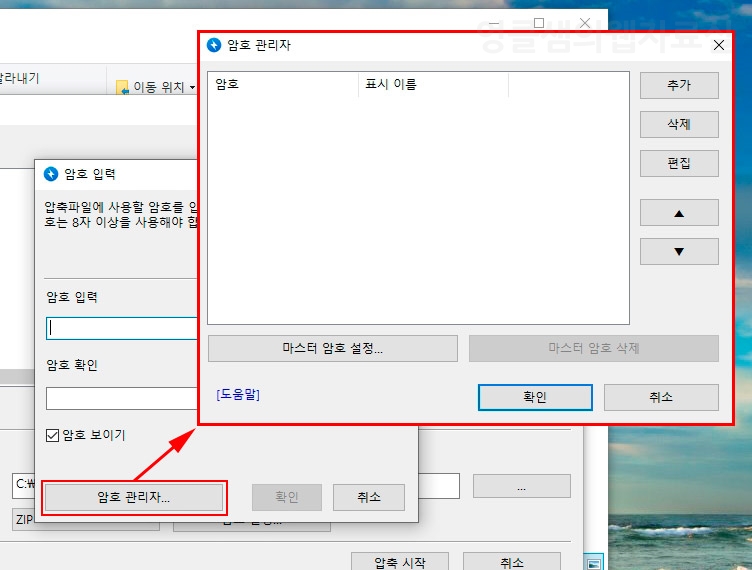
Task: Cancel the 암호 관리자 dialog with 취소
Action: (x=661, y=397)
